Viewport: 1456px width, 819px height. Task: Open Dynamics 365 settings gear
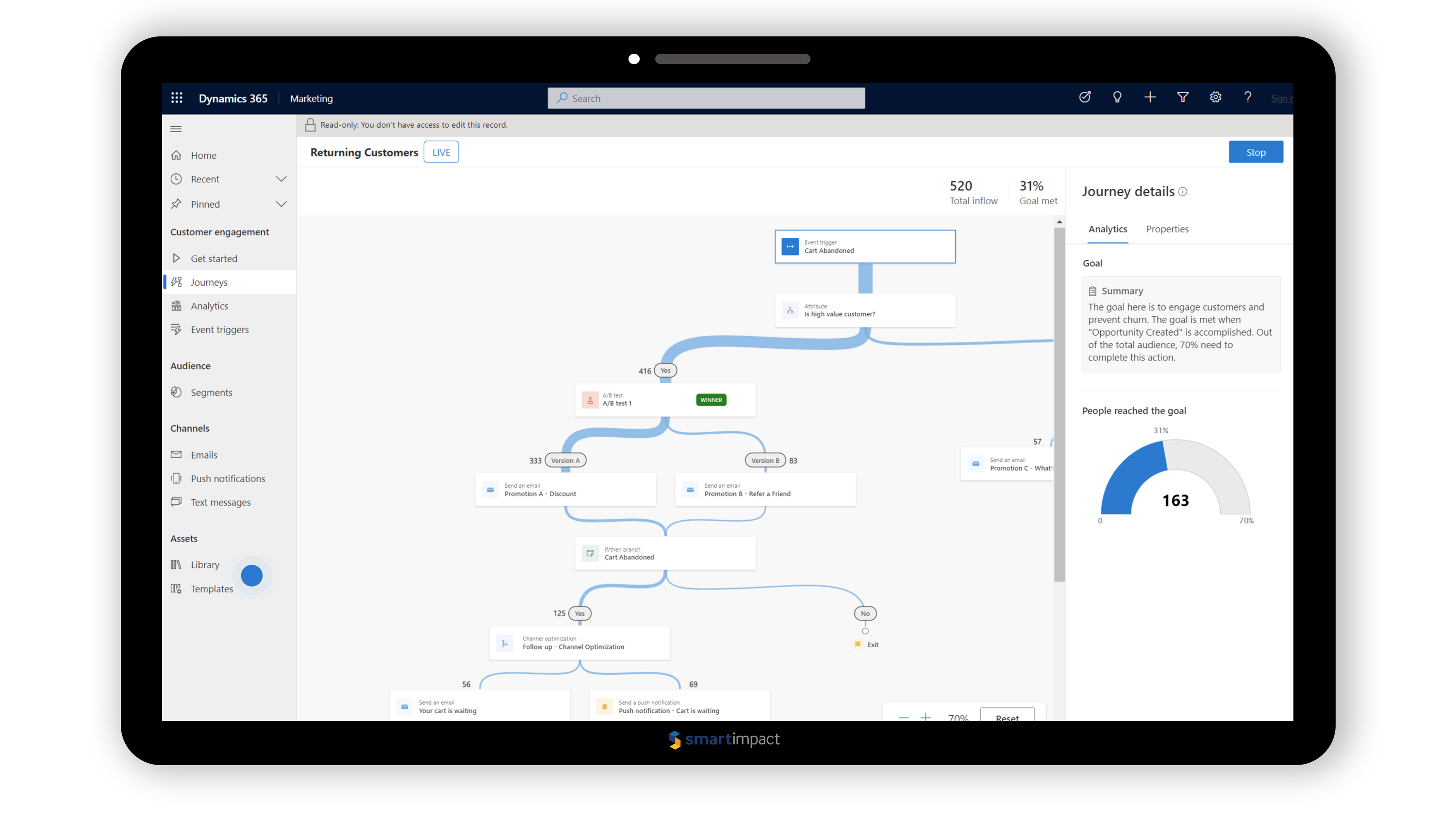(x=1215, y=97)
